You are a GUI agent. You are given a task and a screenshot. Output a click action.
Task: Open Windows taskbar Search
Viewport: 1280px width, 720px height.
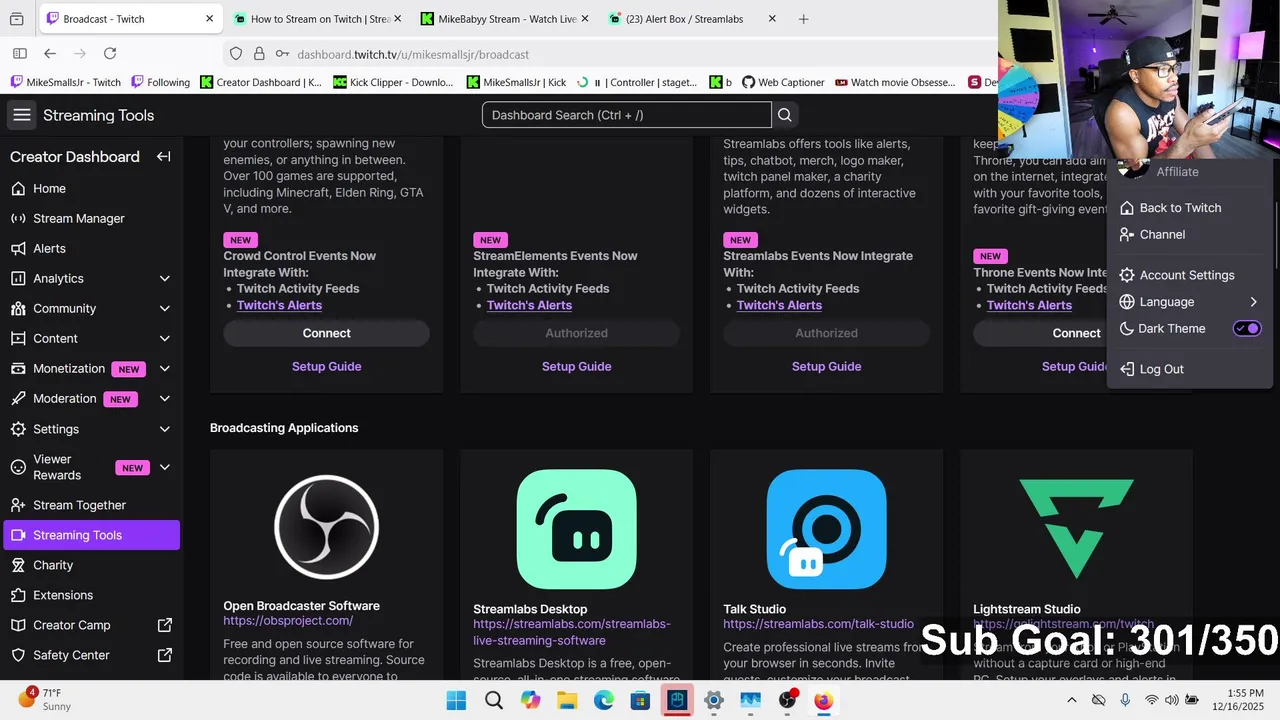494,700
